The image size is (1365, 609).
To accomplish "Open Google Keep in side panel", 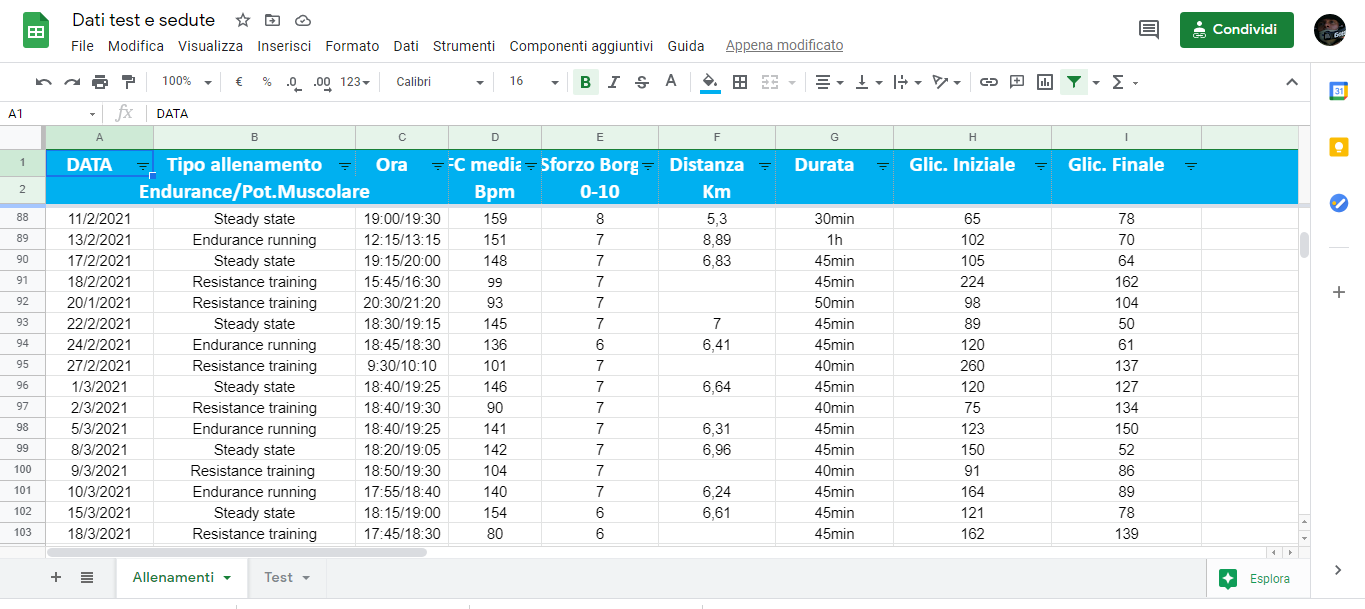I will 1338,147.
